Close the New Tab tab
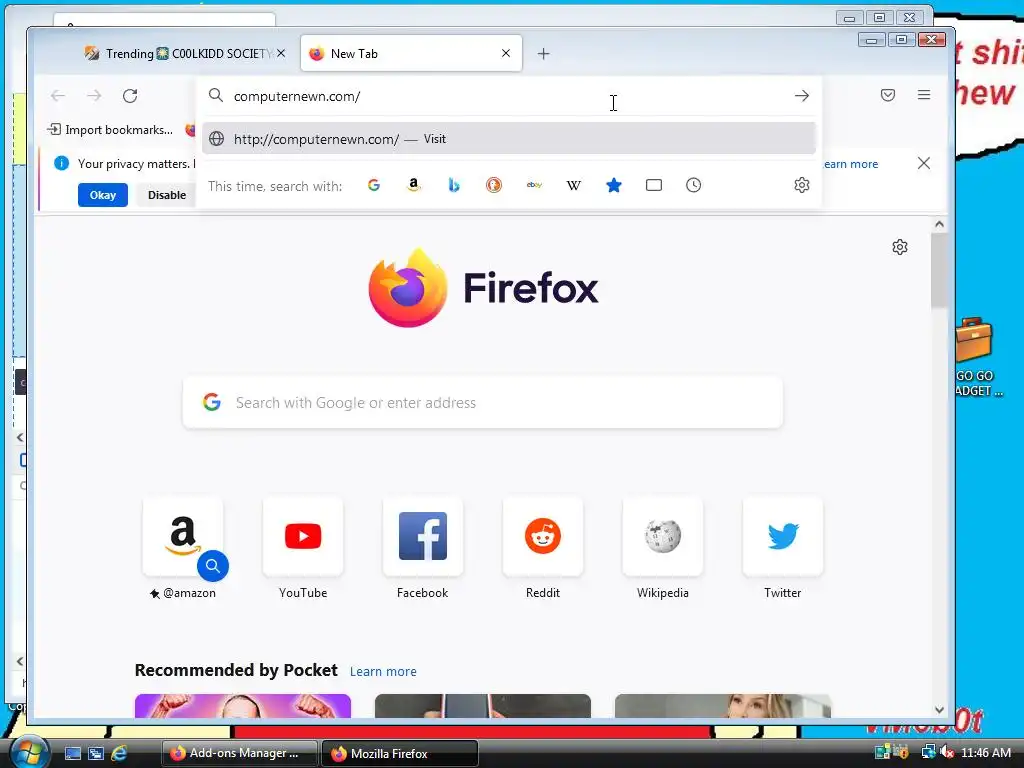 pyautogui.click(x=505, y=54)
